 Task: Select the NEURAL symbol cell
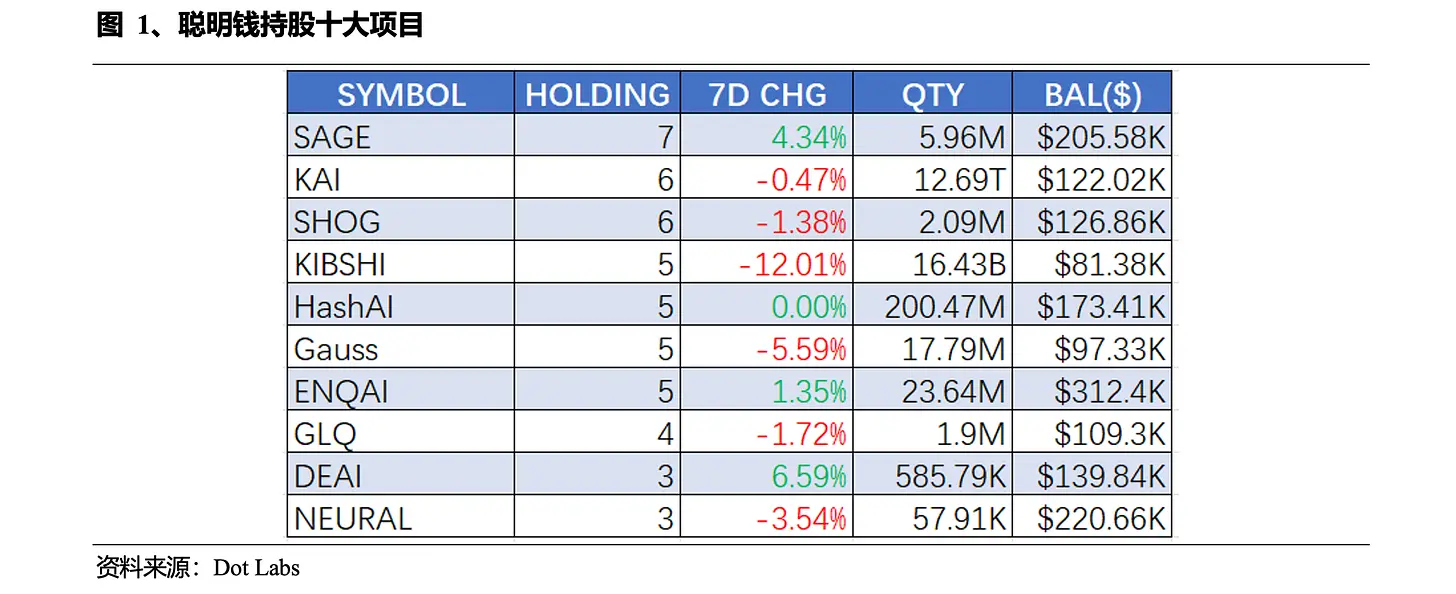click(401, 518)
